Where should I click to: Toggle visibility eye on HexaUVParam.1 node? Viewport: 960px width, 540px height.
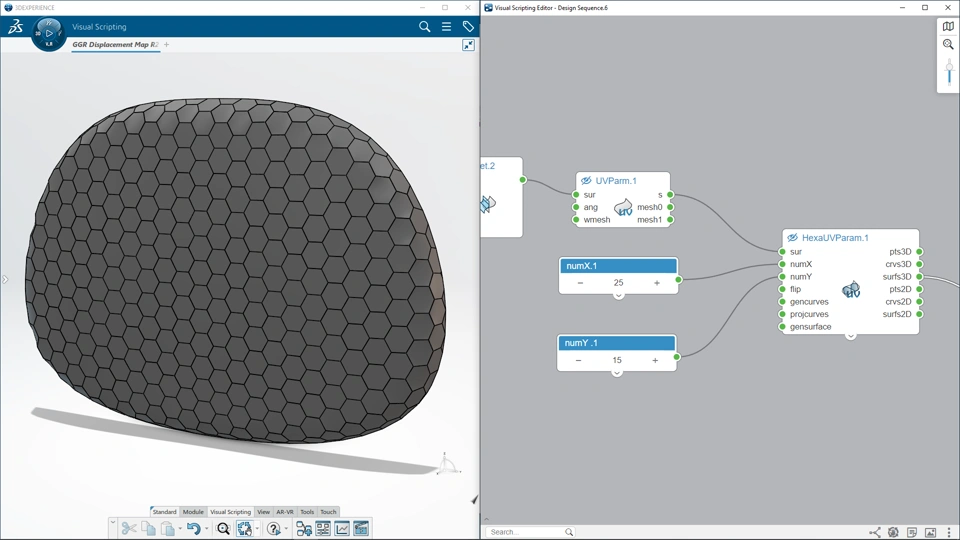pyautogui.click(x=792, y=238)
